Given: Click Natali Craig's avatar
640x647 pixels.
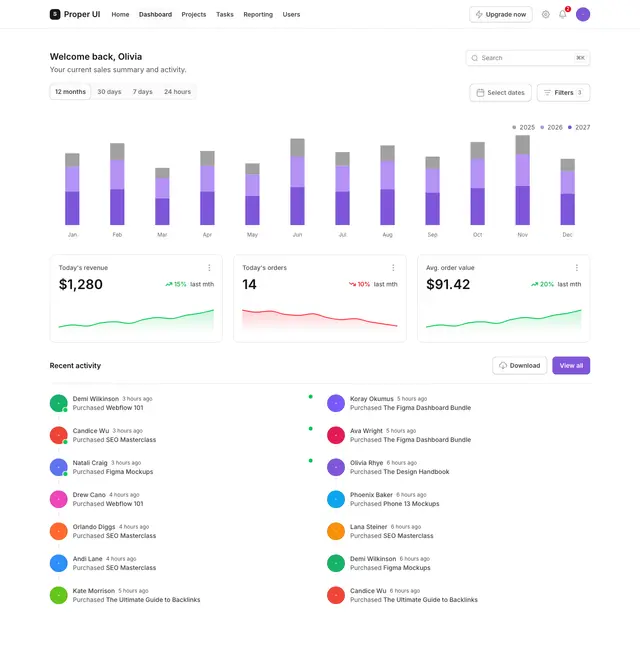Looking at the screenshot, I should click(x=59, y=467).
